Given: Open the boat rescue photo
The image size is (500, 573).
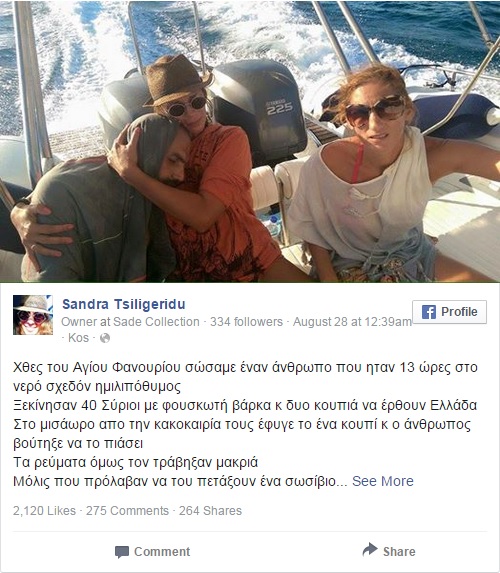Looking at the screenshot, I should point(250,141).
